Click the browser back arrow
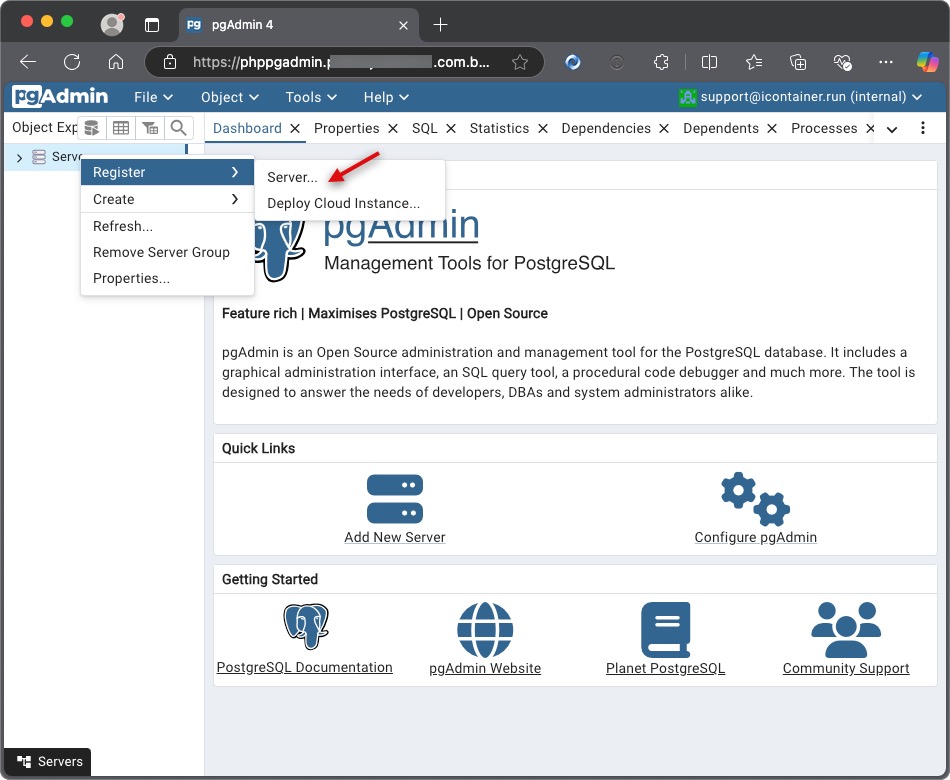950x780 pixels. 28,62
